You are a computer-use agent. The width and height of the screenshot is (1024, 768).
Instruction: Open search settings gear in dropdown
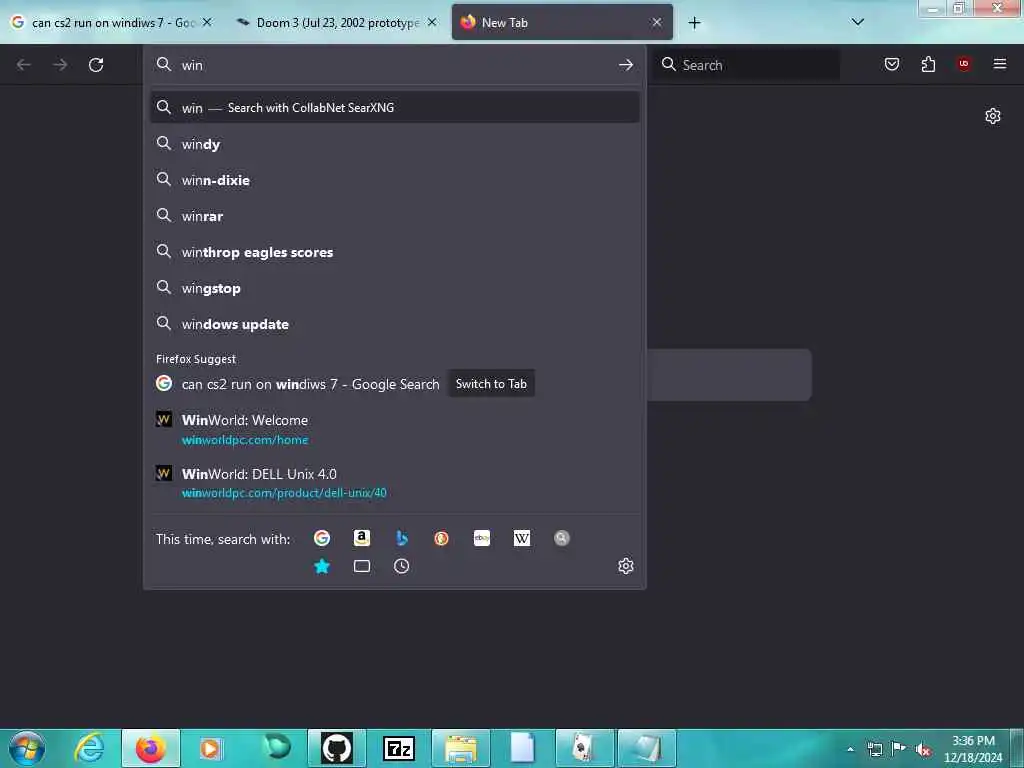click(x=626, y=566)
